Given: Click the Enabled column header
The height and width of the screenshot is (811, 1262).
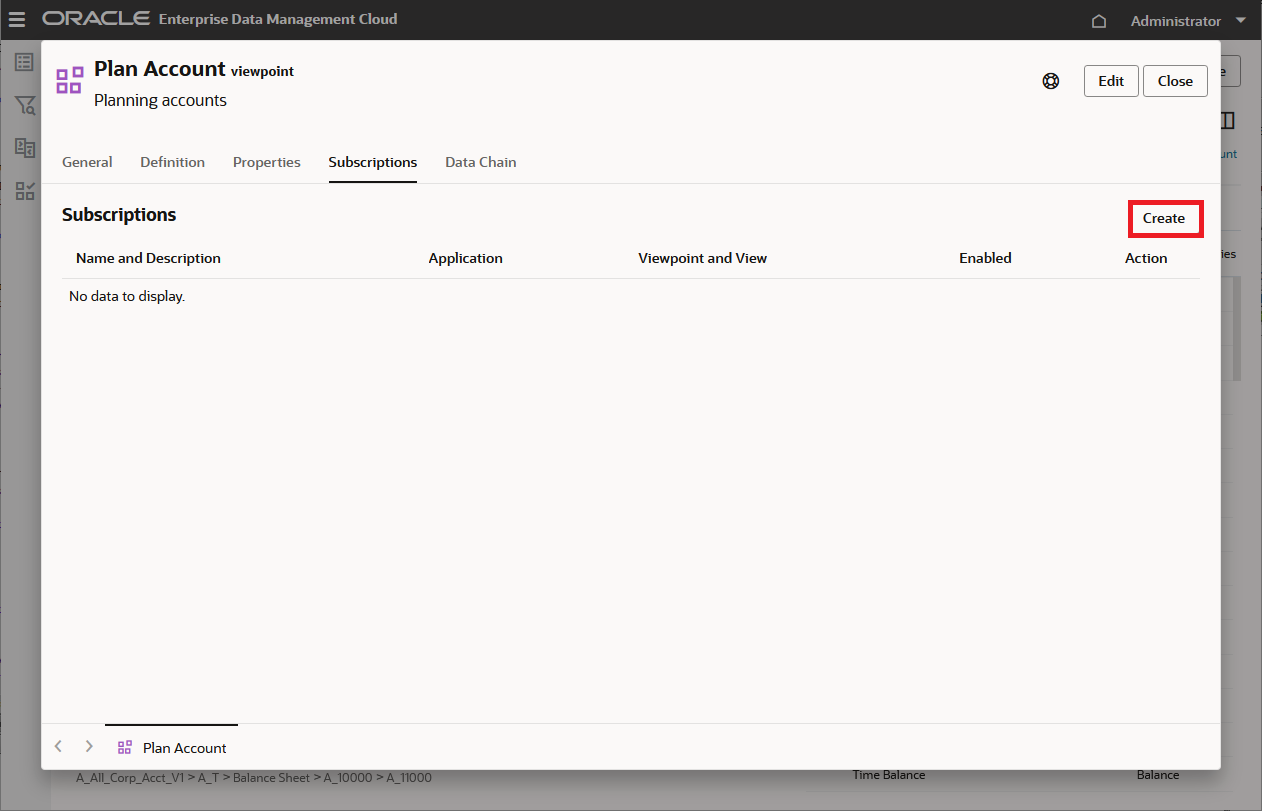Looking at the screenshot, I should point(985,258).
